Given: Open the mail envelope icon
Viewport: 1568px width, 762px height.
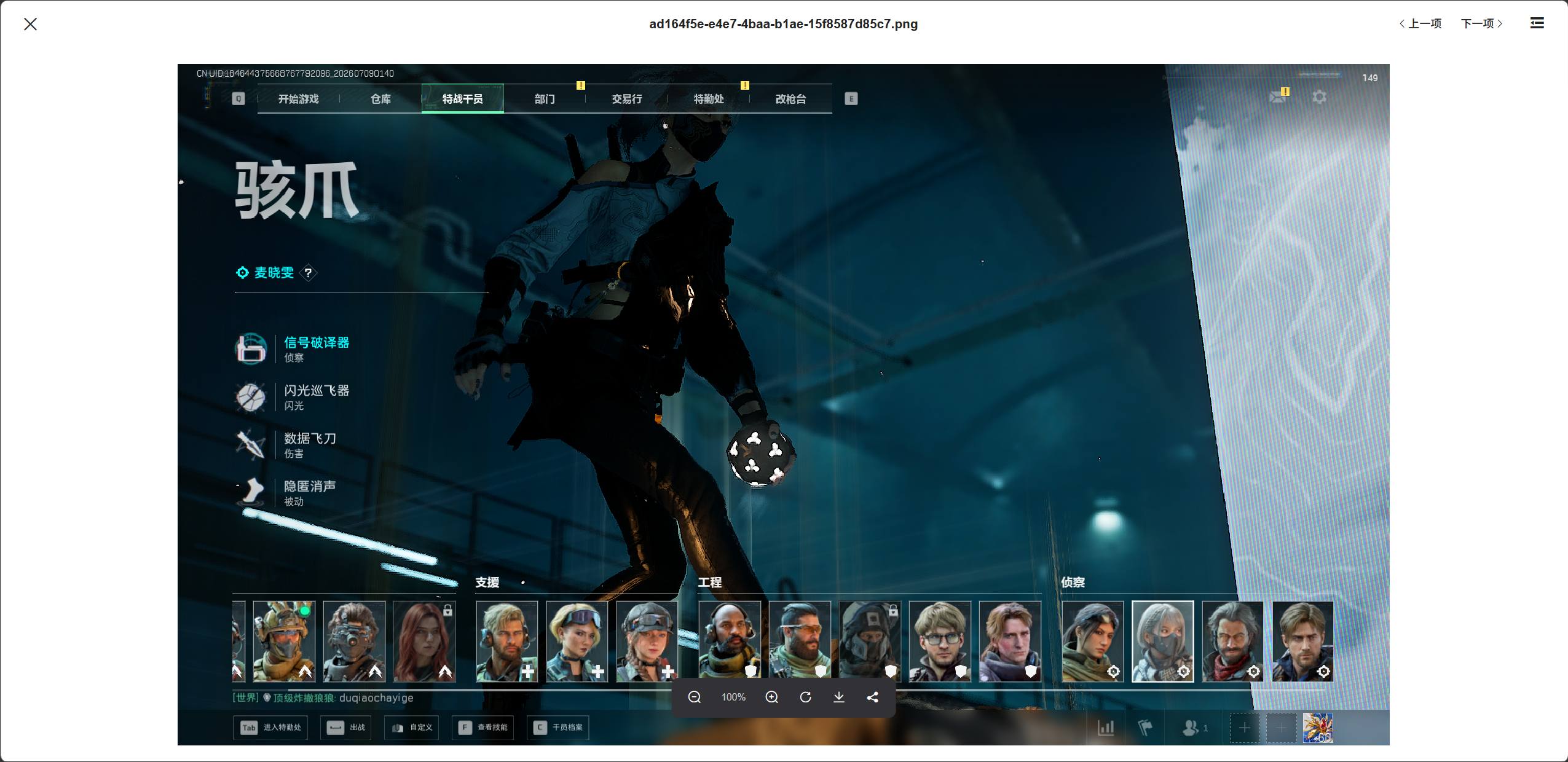Looking at the screenshot, I should click(1278, 96).
